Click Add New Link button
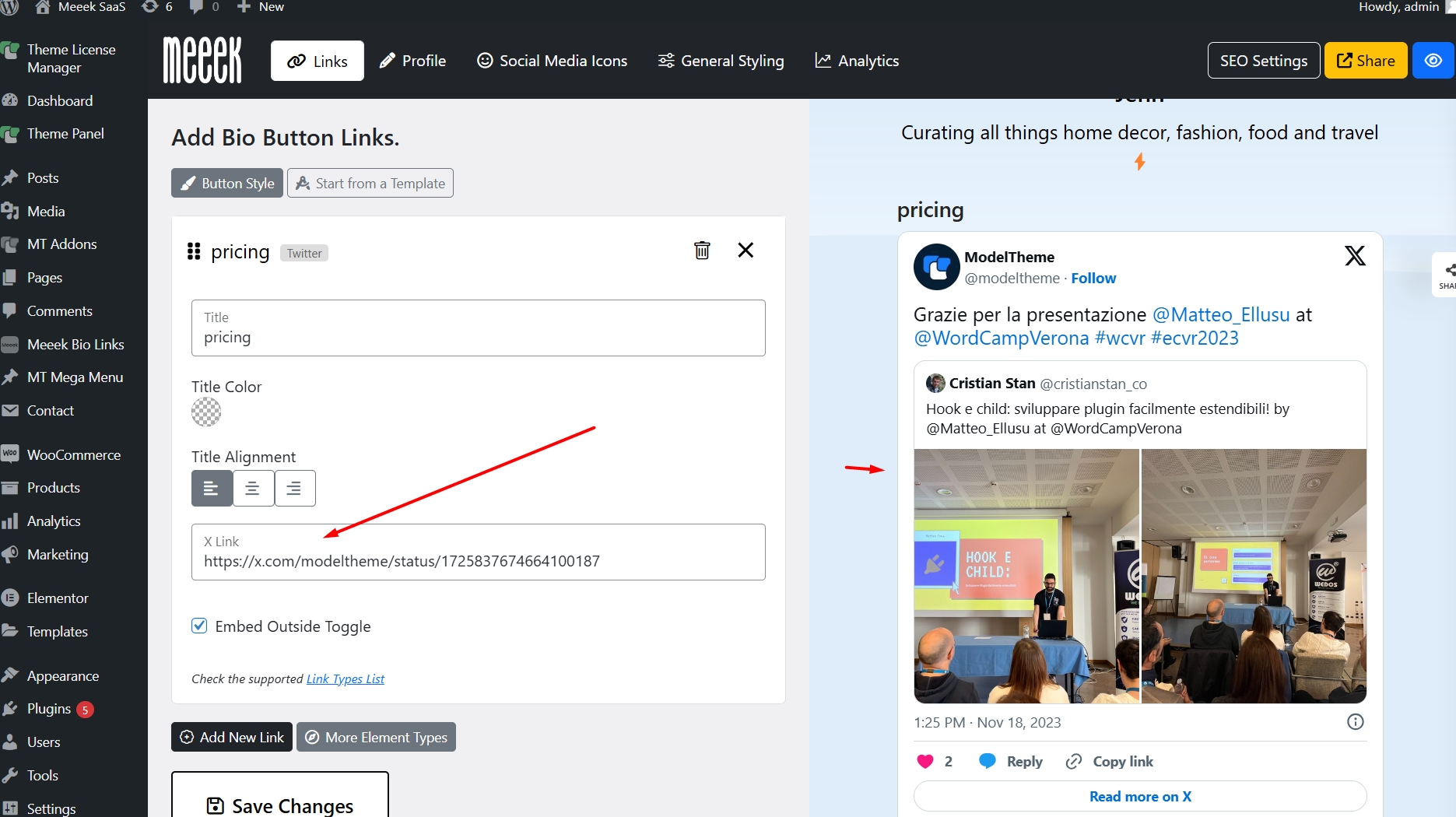This screenshot has height=817, width=1456. (232, 737)
